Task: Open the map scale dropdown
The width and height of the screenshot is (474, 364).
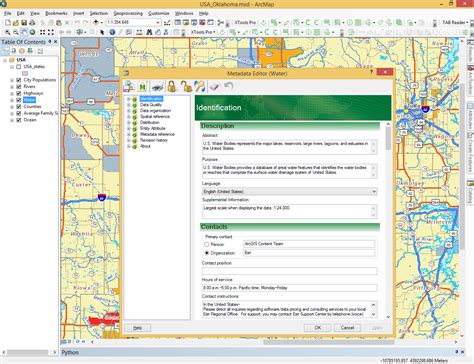Action: 158,23
